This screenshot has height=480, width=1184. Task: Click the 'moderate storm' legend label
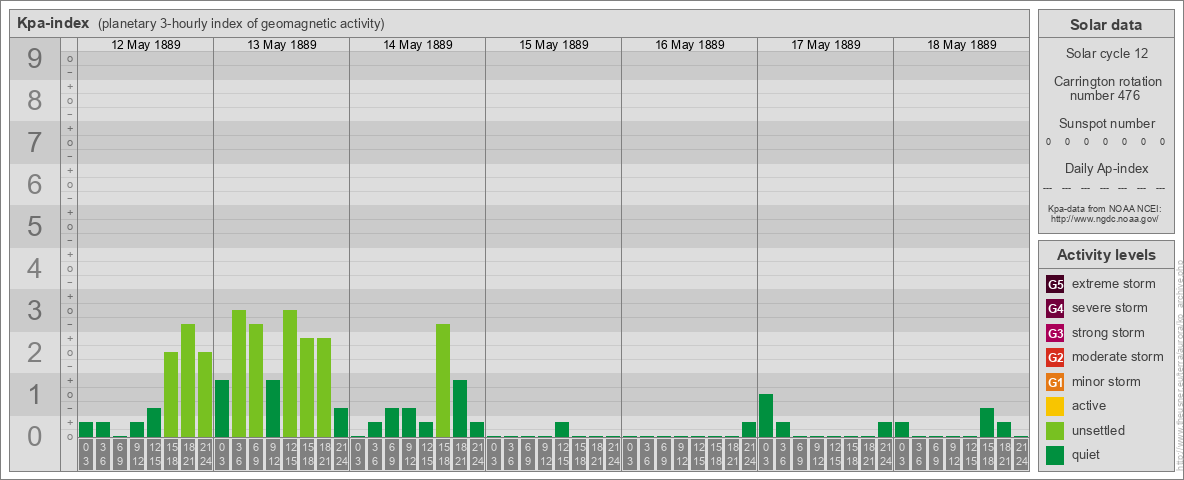(x=1118, y=357)
